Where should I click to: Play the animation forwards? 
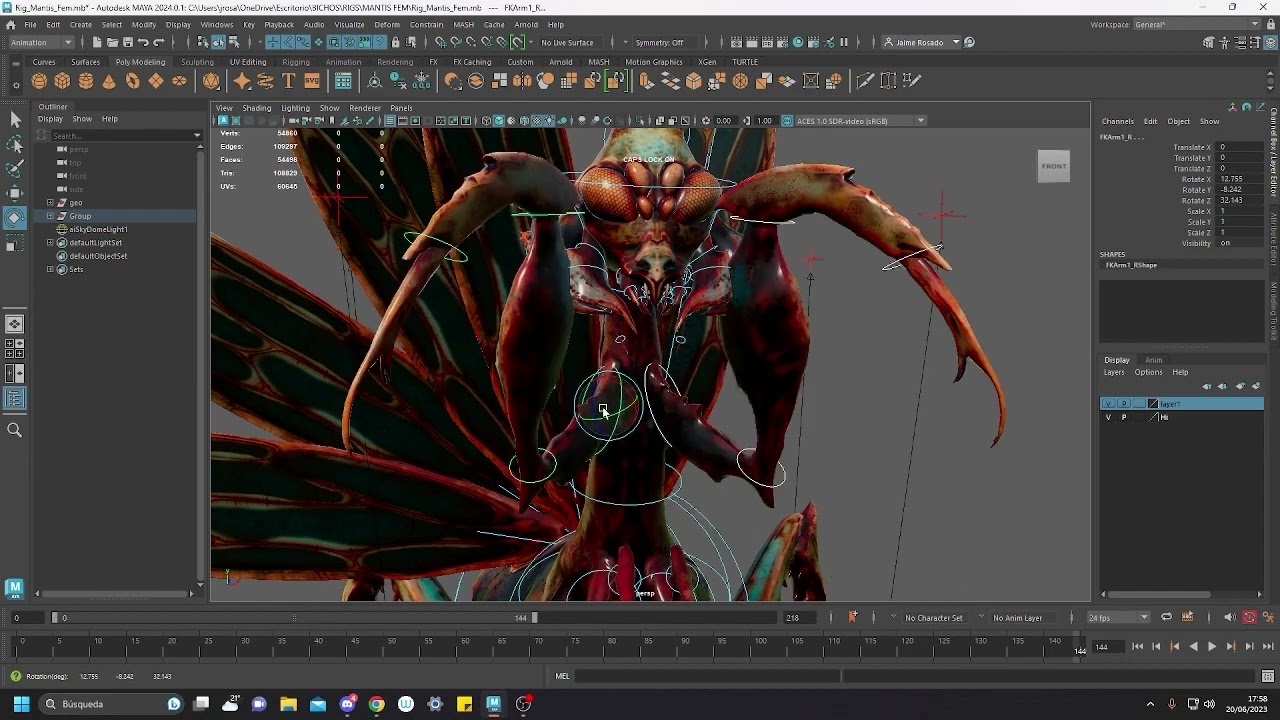tap(1211, 647)
